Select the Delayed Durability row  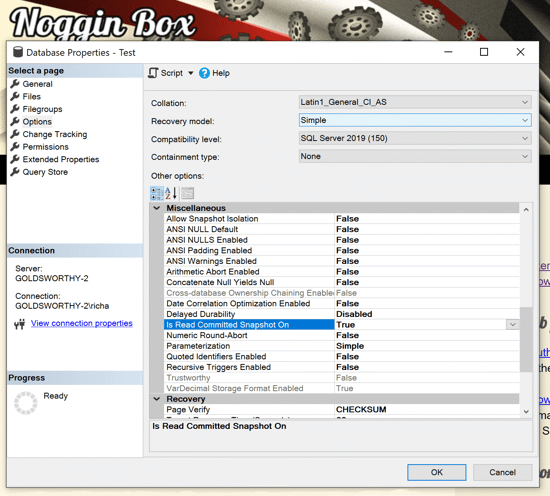342,314
